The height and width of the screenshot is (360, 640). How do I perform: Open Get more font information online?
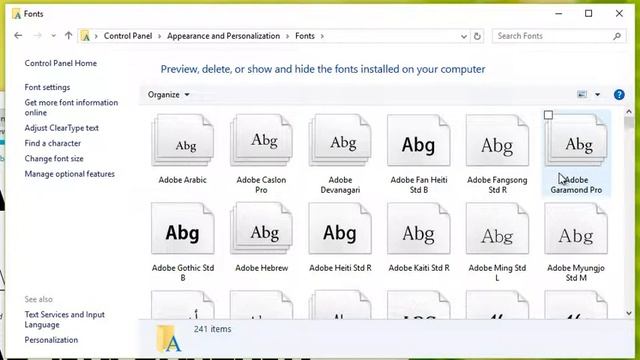pyautogui.click(x=71, y=107)
